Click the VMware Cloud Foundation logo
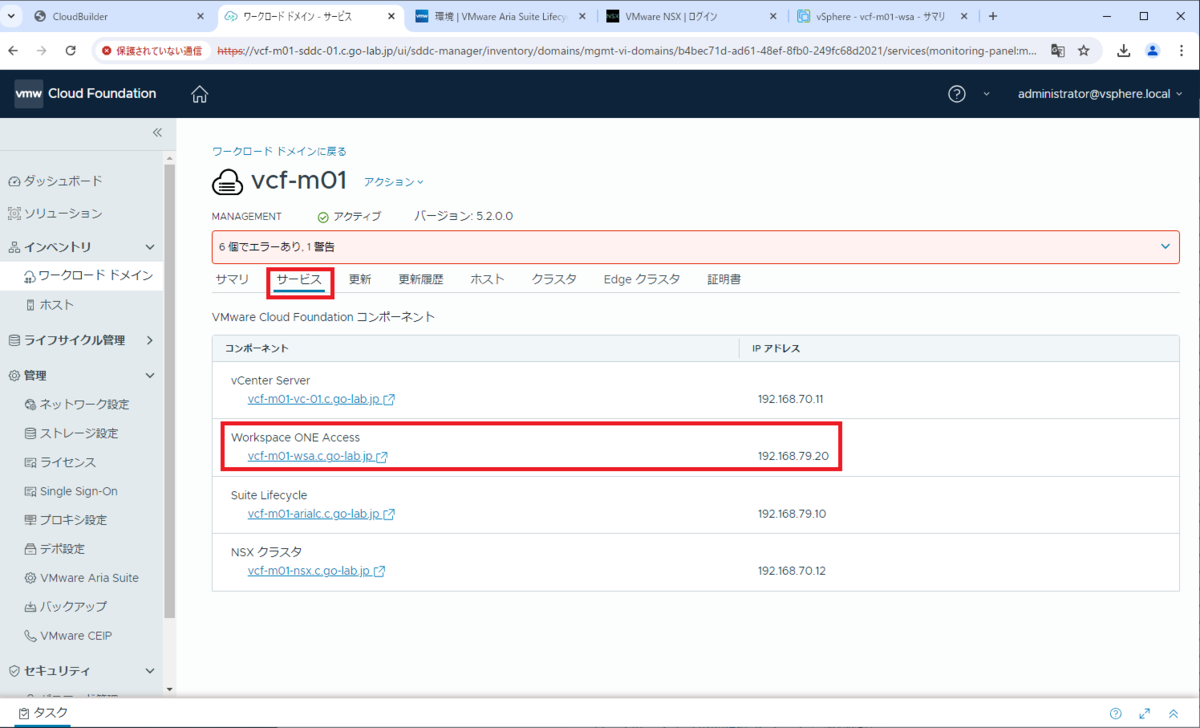This screenshot has height=728, width=1200. tap(86, 94)
